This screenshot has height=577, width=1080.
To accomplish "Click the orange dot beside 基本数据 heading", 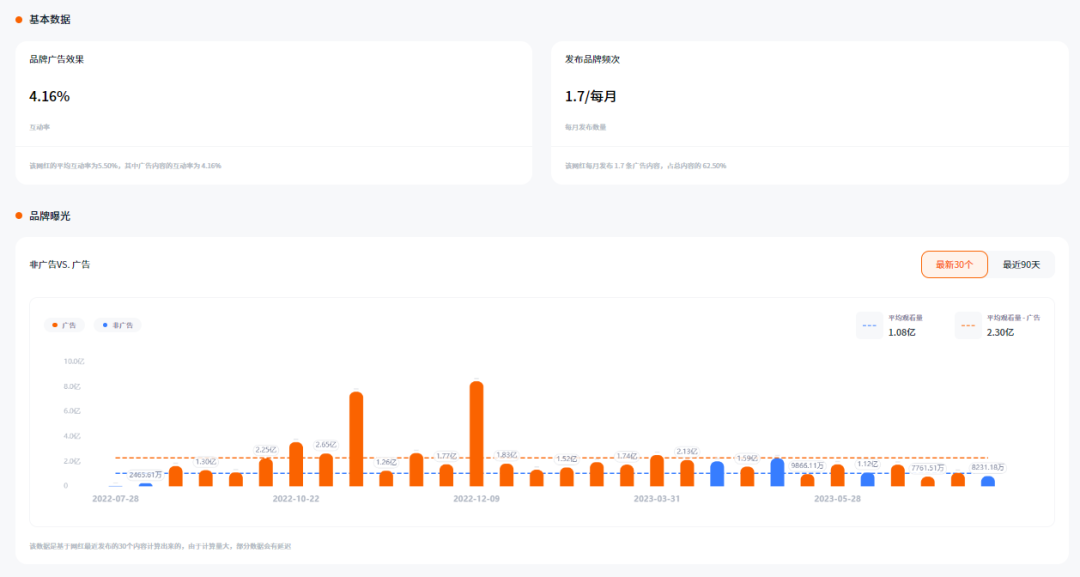I will click(19, 20).
